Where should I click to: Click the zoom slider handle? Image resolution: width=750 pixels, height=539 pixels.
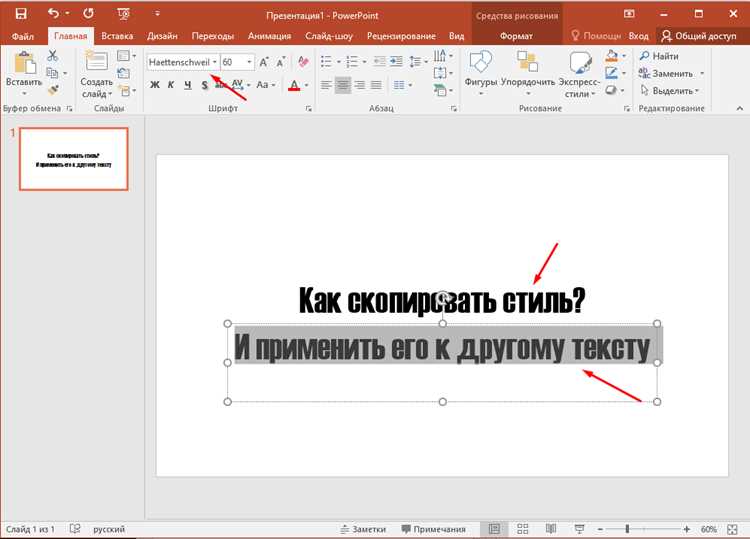coord(627,529)
